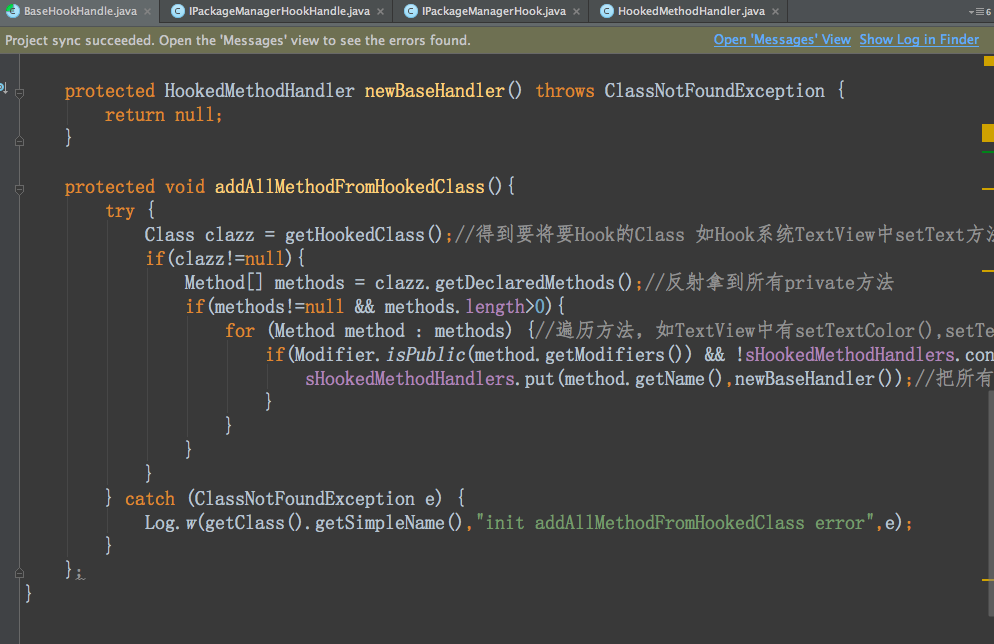Click catch keyword
This screenshot has height=644, width=994.
[x=150, y=499]
